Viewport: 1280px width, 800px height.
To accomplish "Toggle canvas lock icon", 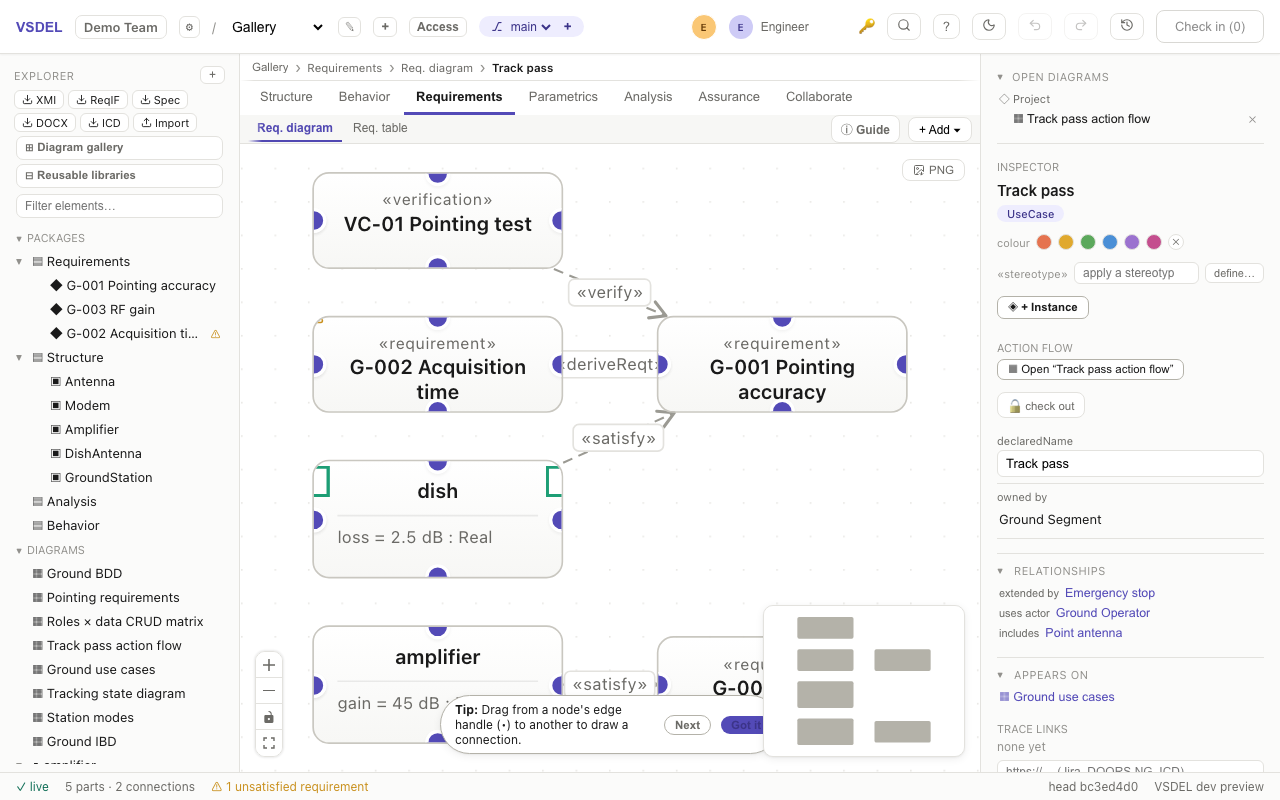I will pos(269,717).
